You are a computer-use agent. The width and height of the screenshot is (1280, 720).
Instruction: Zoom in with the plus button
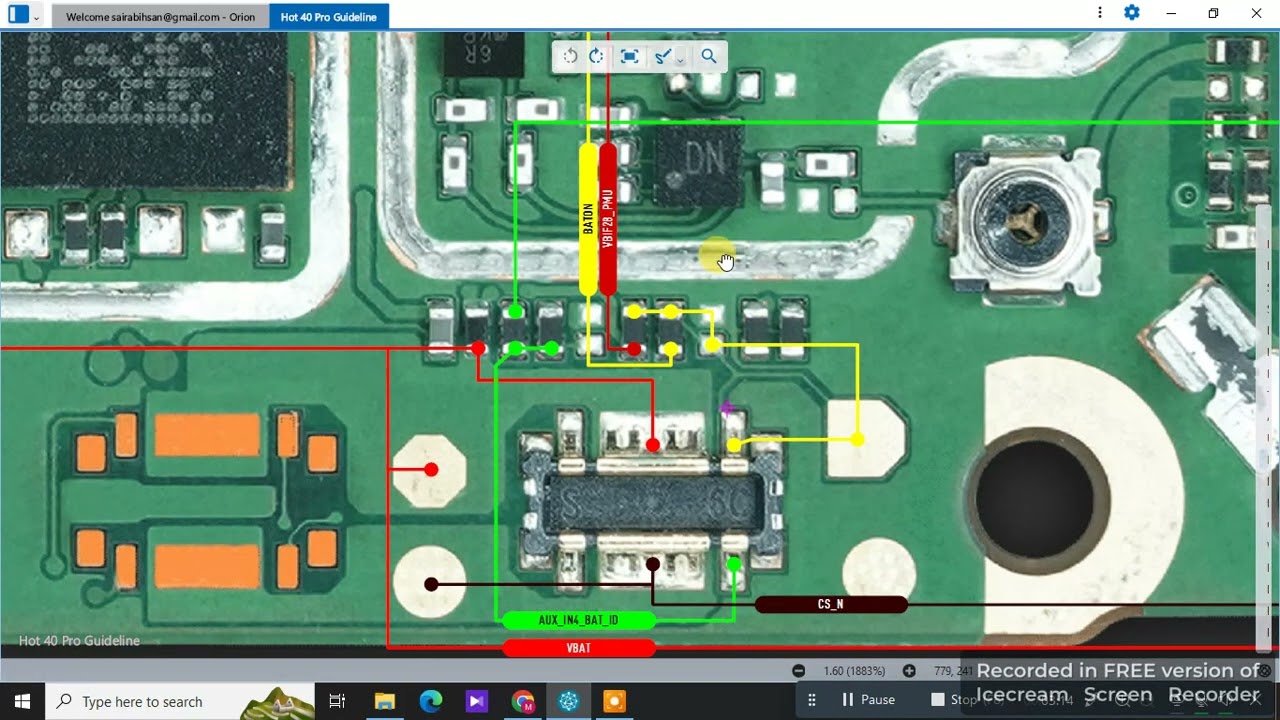click(909, 671)
